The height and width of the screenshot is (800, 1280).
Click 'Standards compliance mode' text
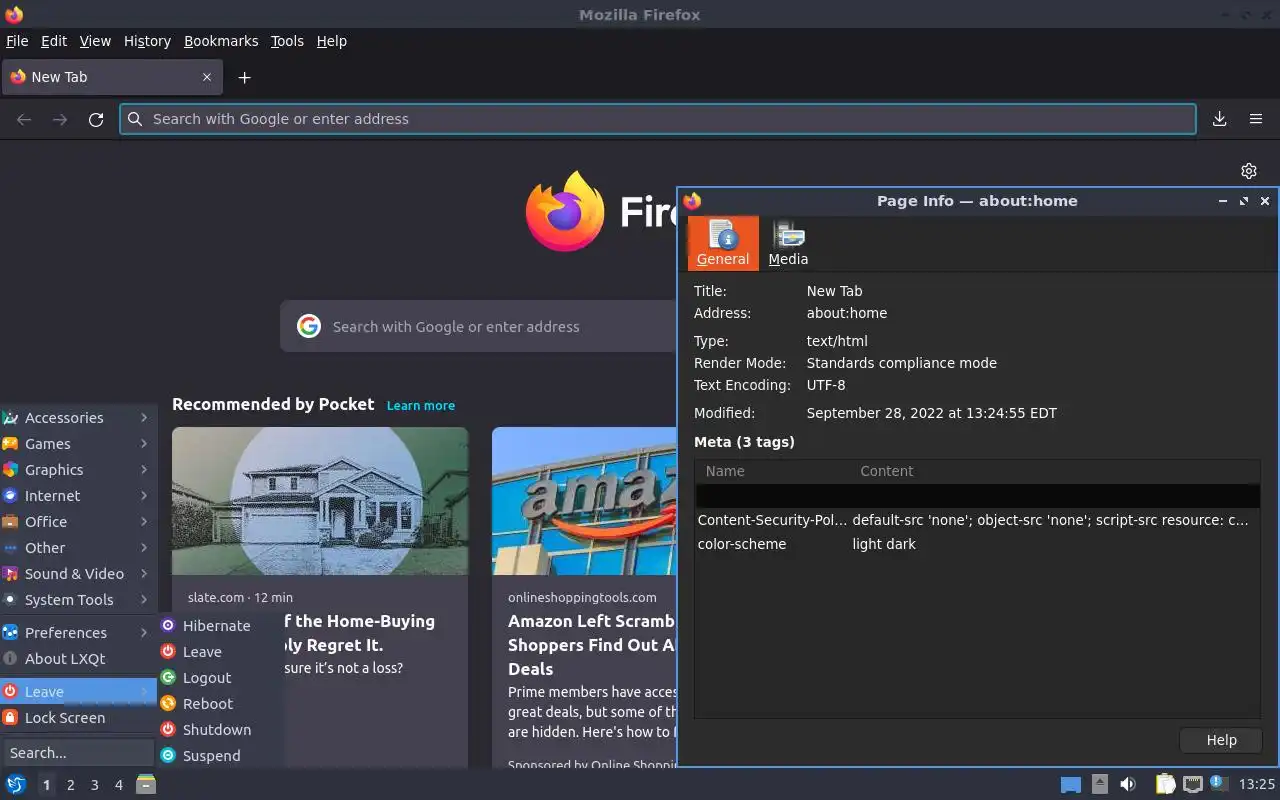(902, 363)
